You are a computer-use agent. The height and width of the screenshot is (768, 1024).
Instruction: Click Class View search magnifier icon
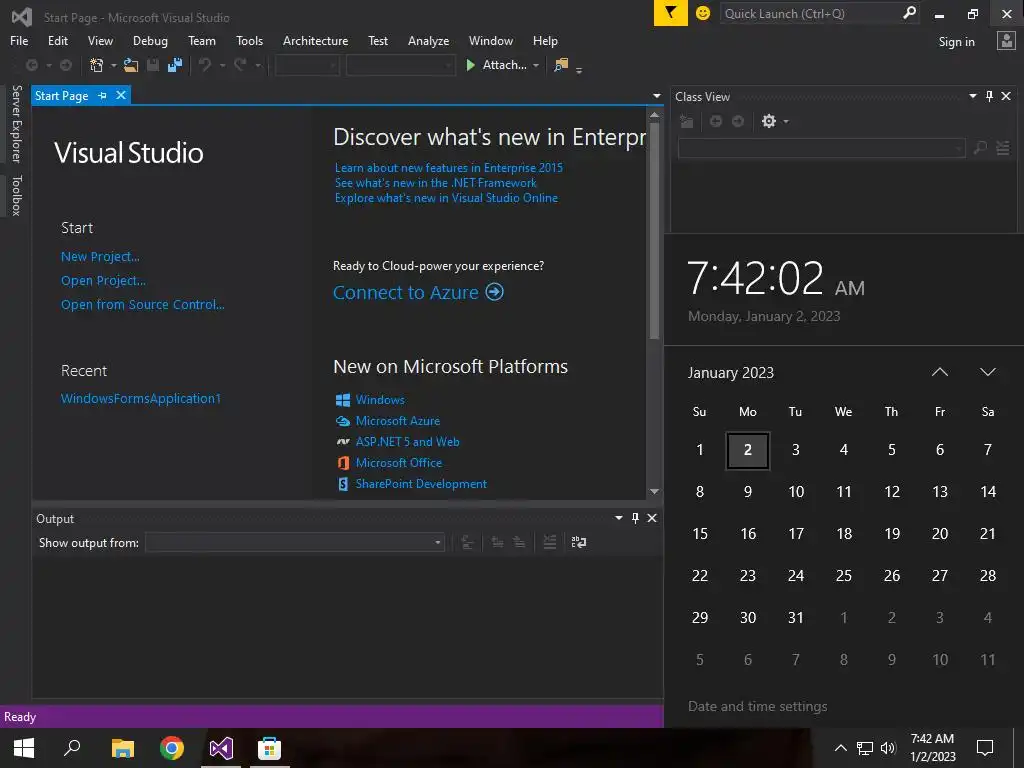(980, 148)
